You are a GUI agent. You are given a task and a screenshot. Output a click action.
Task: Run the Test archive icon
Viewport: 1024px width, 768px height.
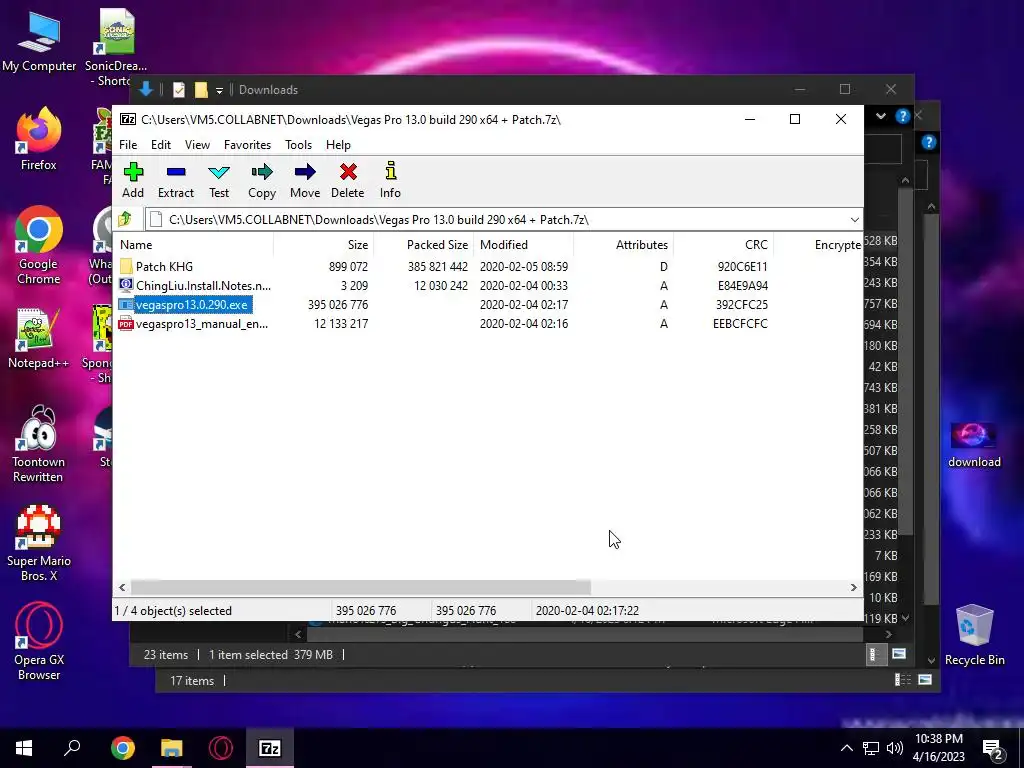point(219,180)
